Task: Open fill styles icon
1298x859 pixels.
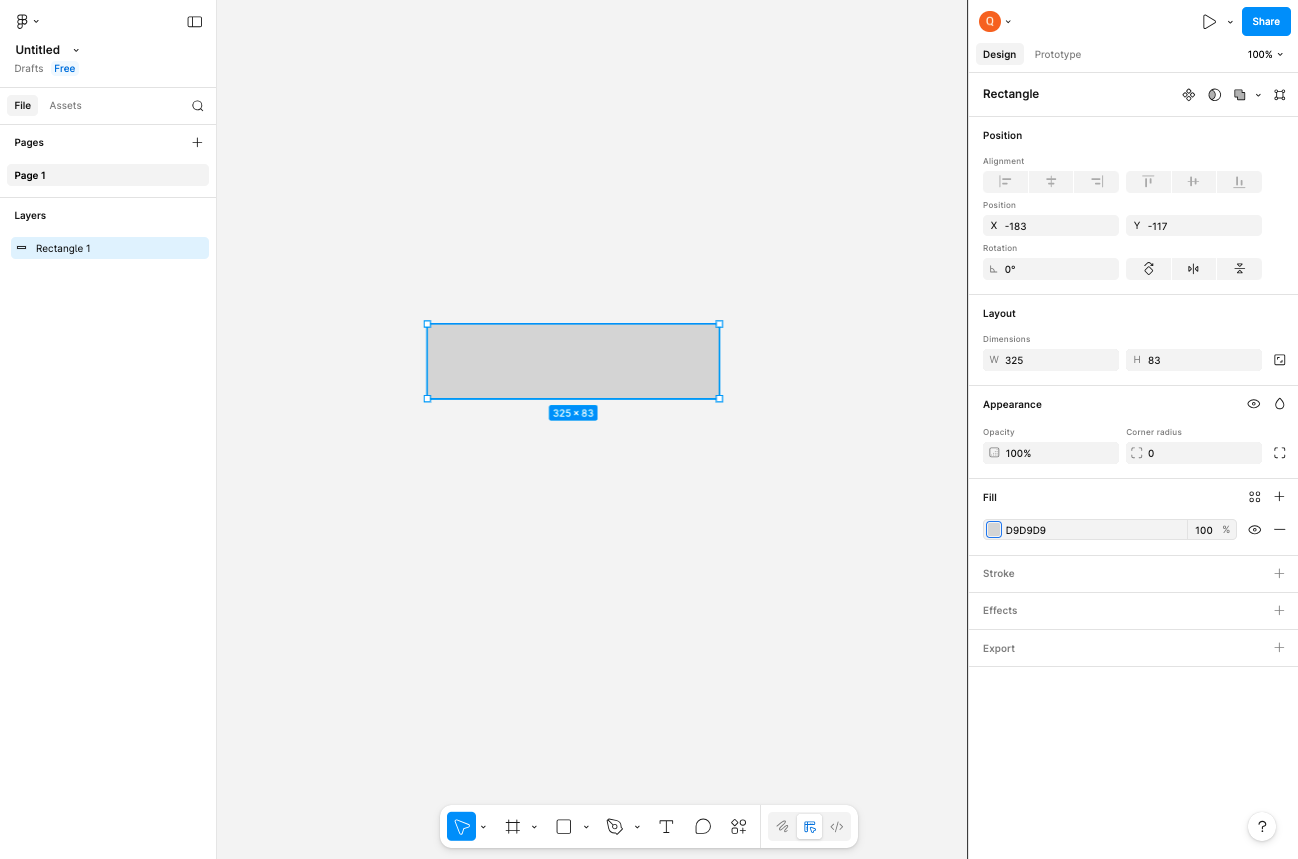Action: [x=1255, y=497]
